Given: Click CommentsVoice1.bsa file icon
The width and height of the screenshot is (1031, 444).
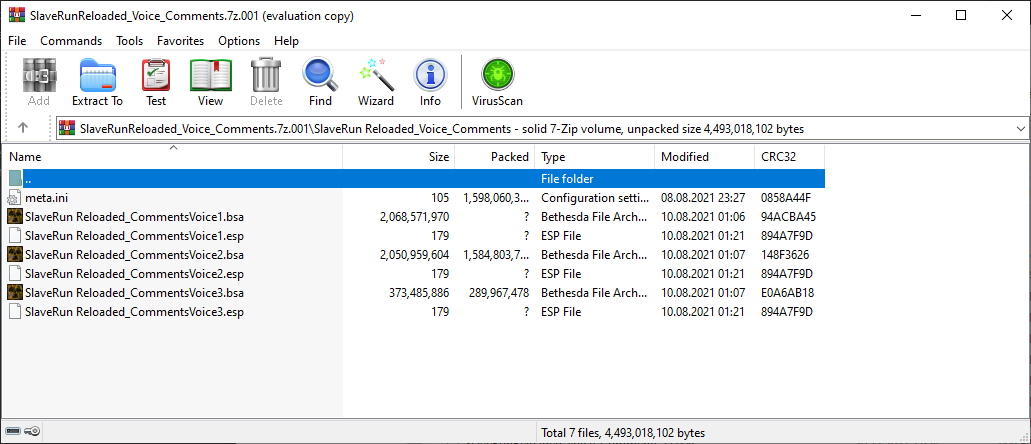Looking at the screenshot, I should click(15, 216).
